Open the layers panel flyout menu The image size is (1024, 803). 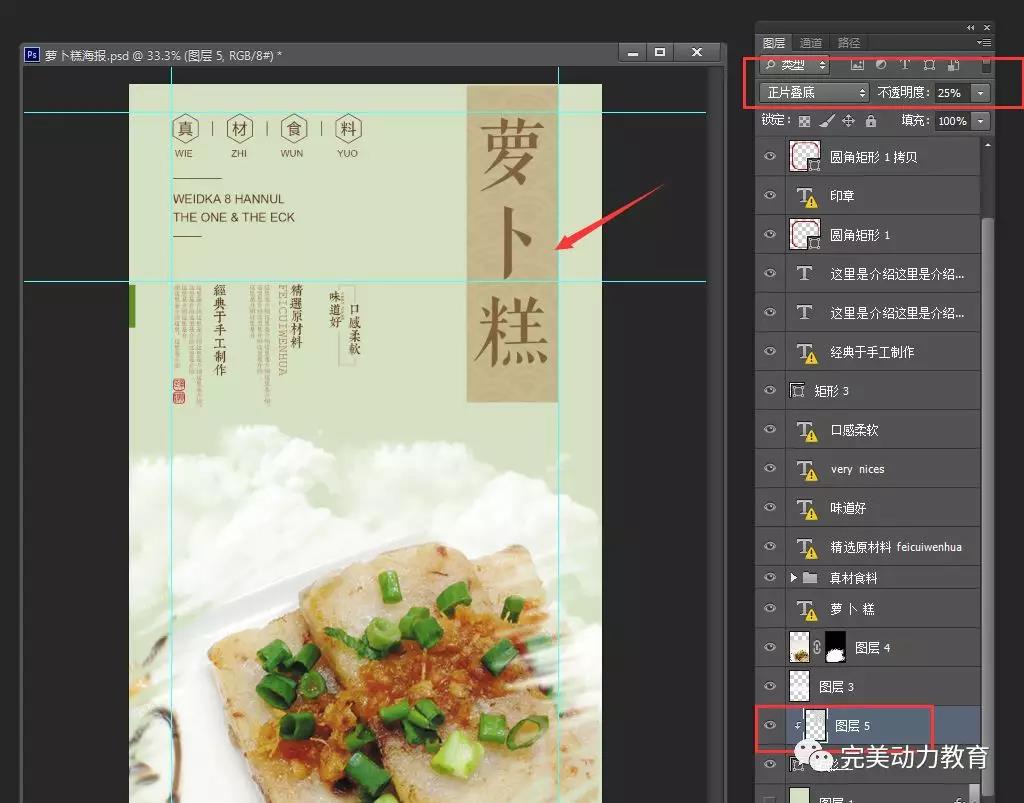(x=984, y=43)
